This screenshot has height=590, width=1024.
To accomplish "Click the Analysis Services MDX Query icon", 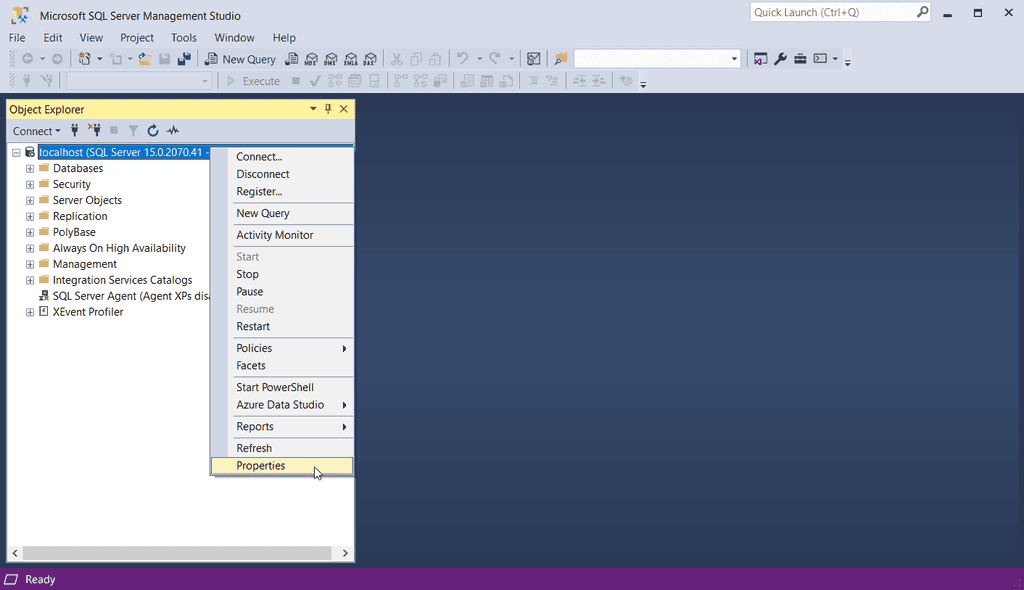I will pos(311,59).
